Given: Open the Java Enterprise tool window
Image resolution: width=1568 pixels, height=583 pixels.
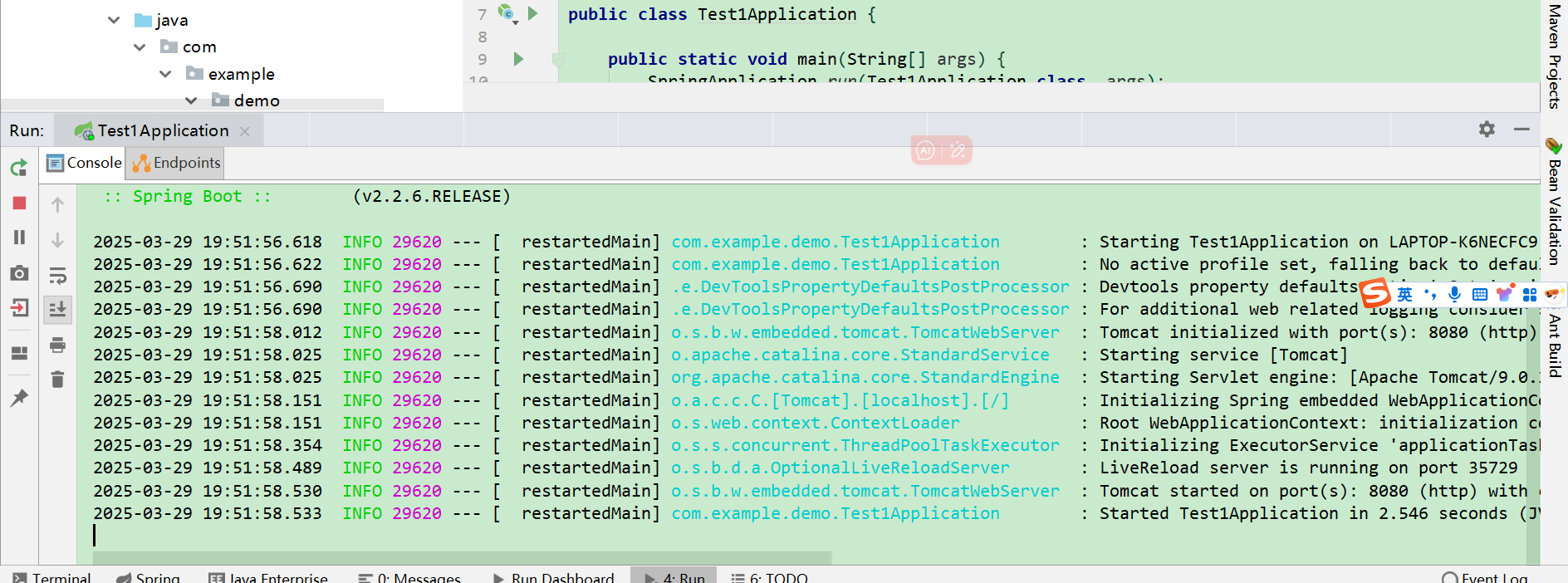Looking at the screenshot, I should tap(268, 576).
